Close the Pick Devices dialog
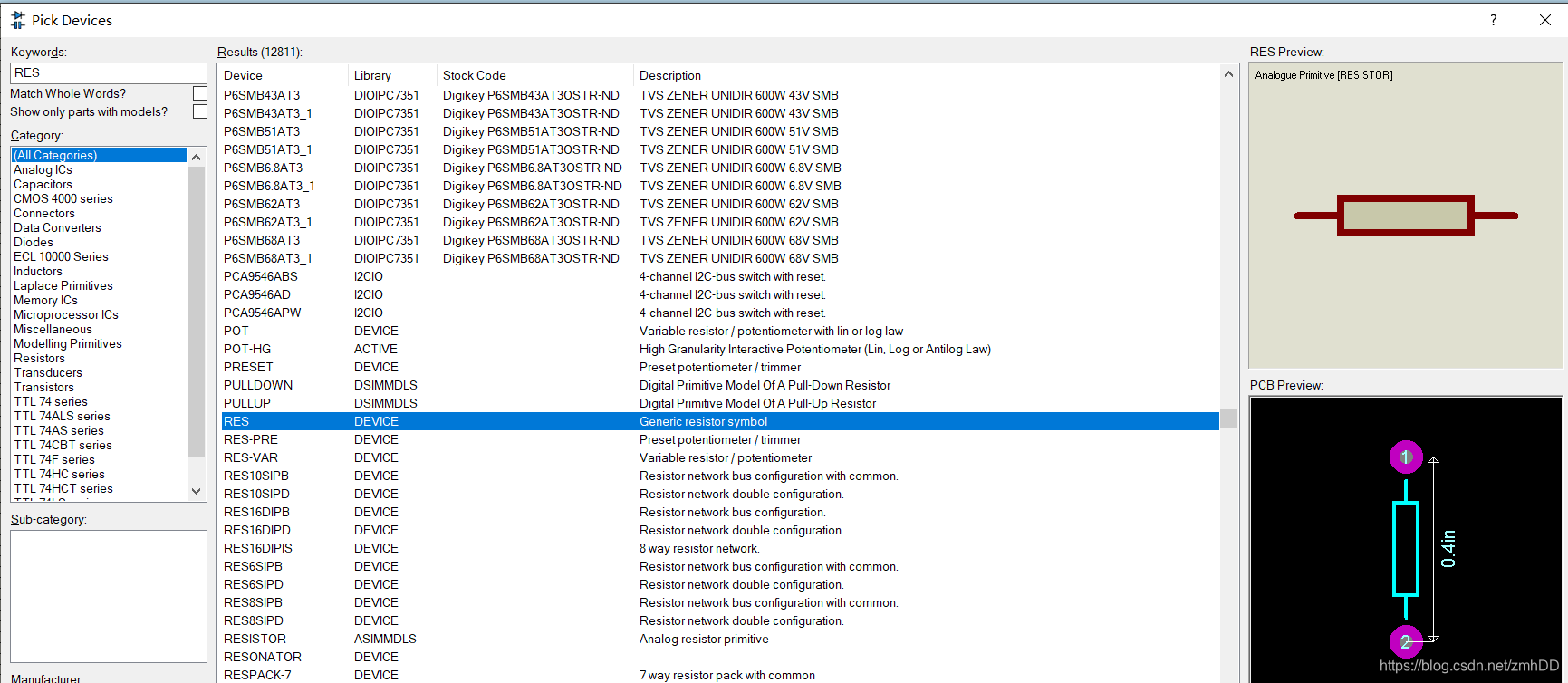1568x683 pixels. point(1545,20)
